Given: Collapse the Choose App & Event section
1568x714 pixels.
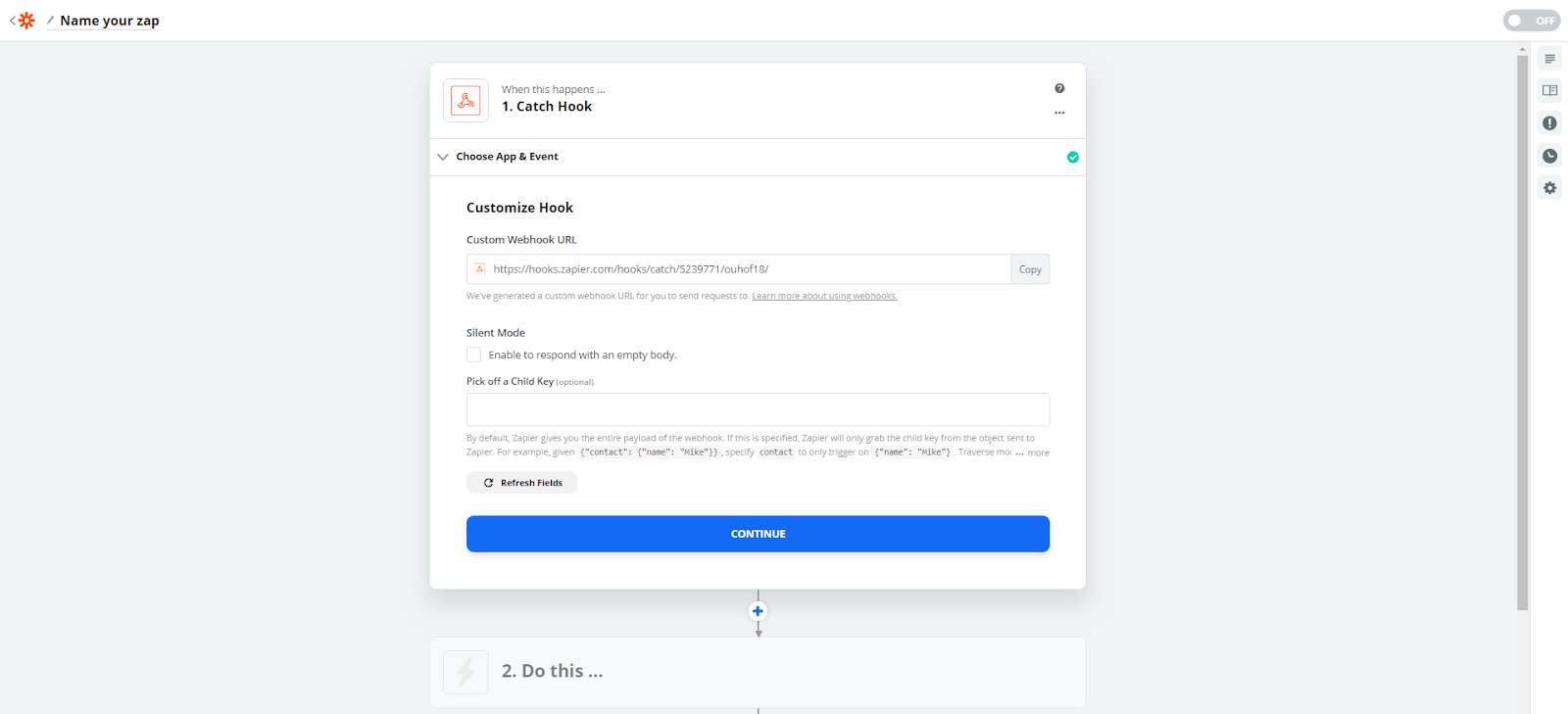Looking at the screenshot, I should pyautogui.click(x=443, y=157).
